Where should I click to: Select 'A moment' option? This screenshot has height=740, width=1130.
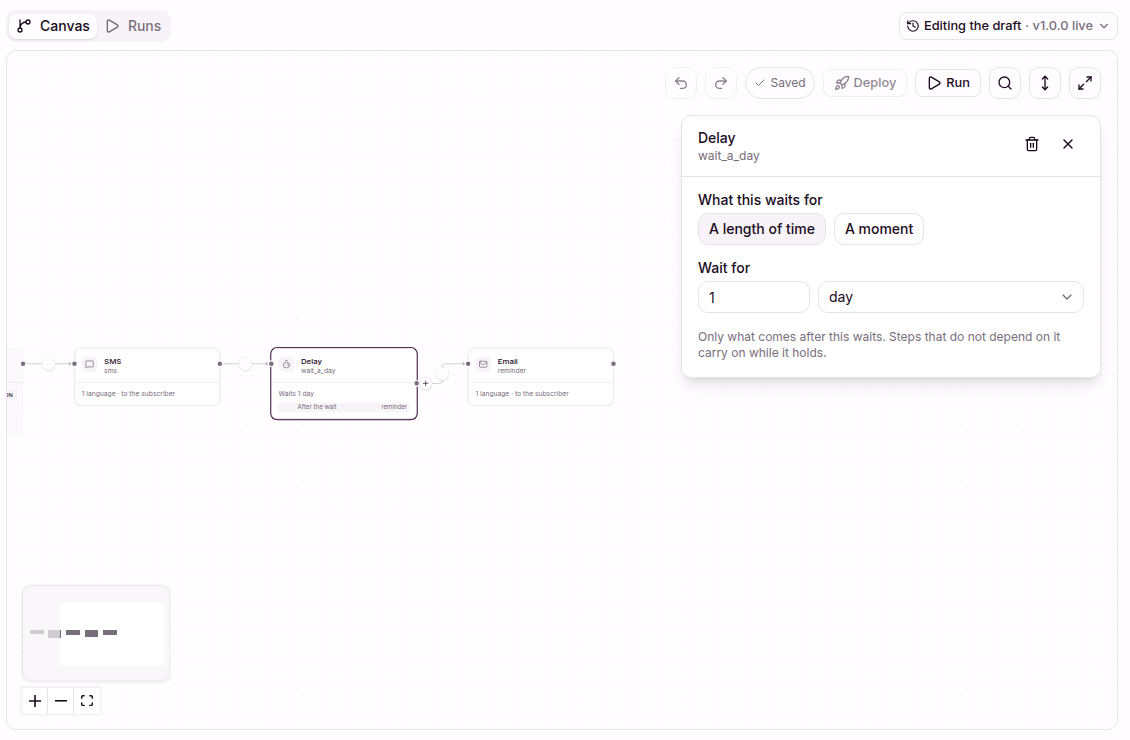click(x=878, y=229)
